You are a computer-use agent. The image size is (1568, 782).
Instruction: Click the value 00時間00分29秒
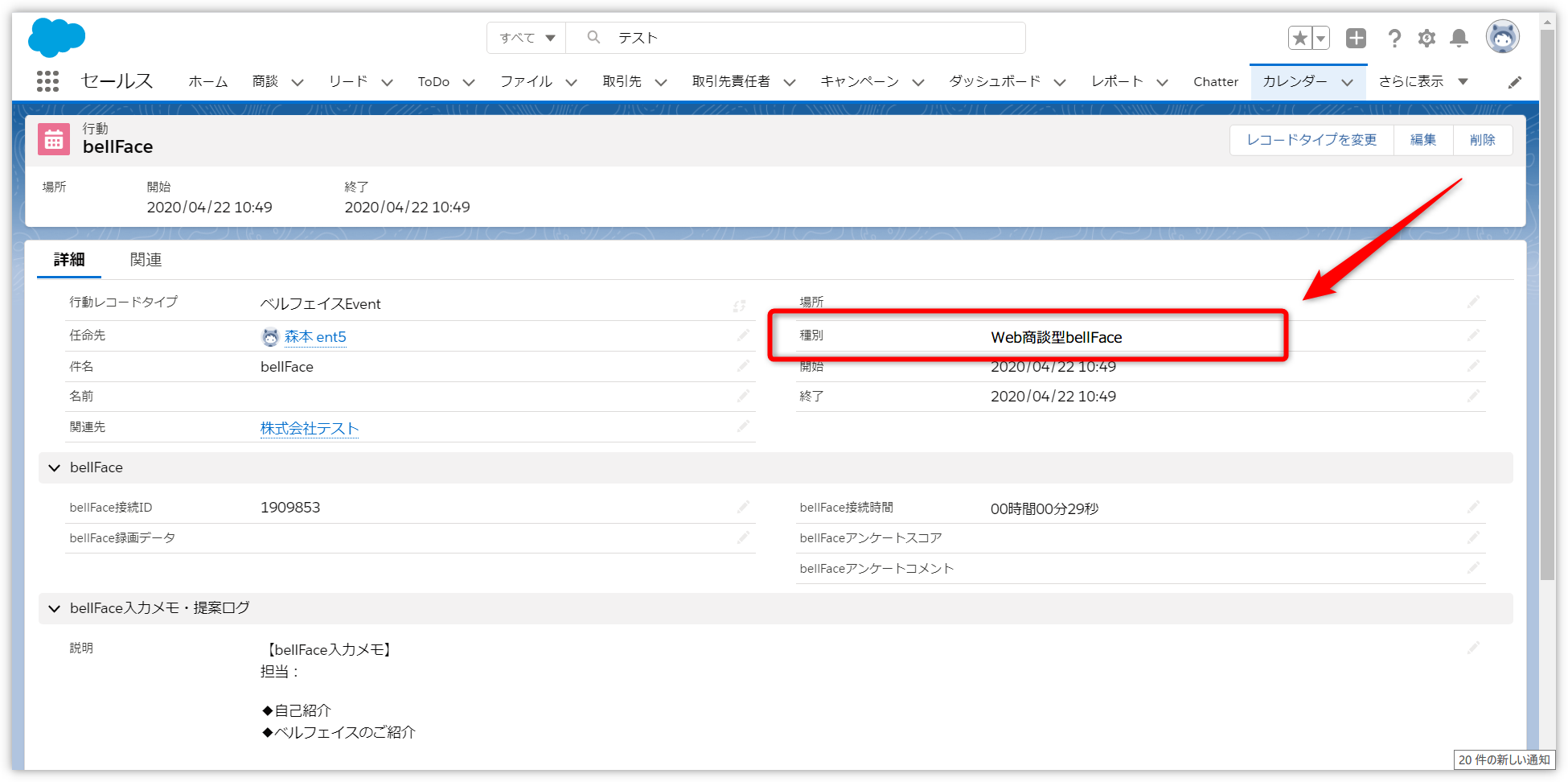click(x=1045, y=508)
